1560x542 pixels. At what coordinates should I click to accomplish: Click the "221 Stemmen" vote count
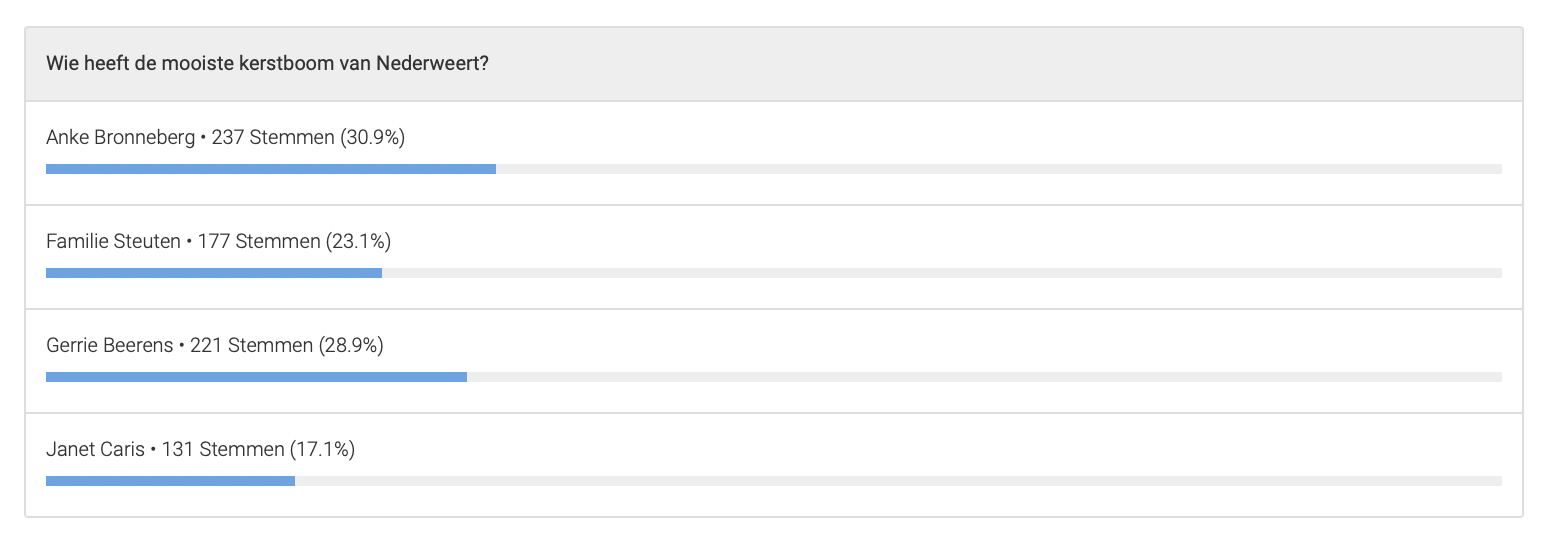point(251,346)
